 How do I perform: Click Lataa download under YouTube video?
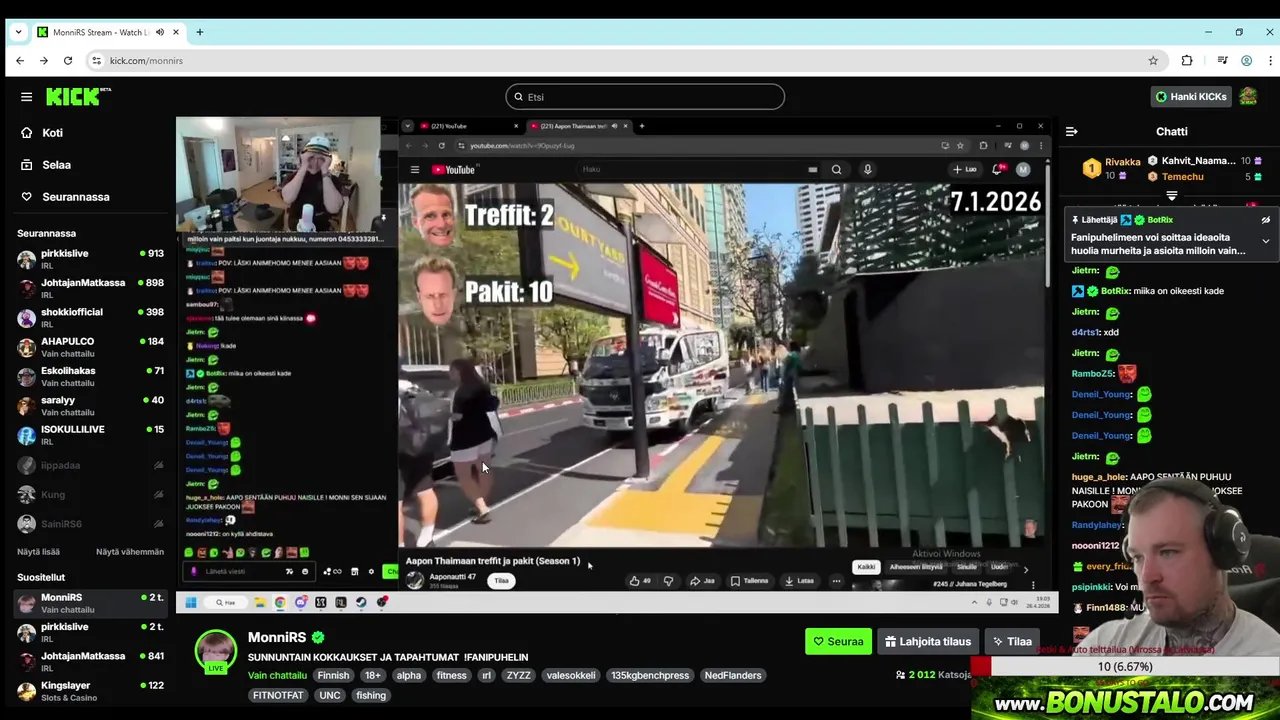799,581
